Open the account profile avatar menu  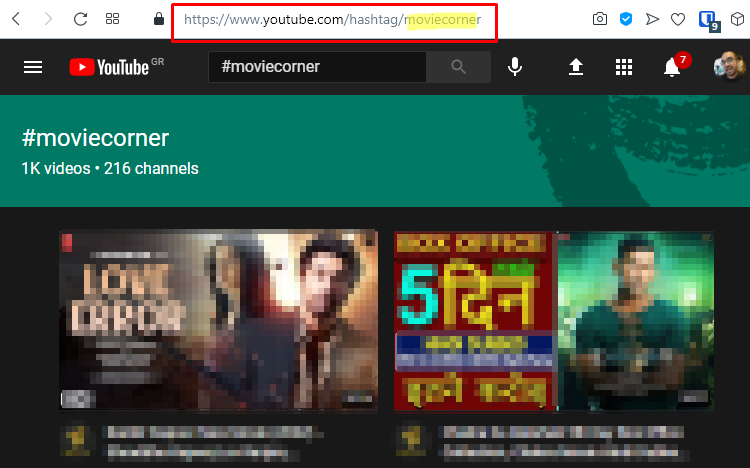[729, 67]
